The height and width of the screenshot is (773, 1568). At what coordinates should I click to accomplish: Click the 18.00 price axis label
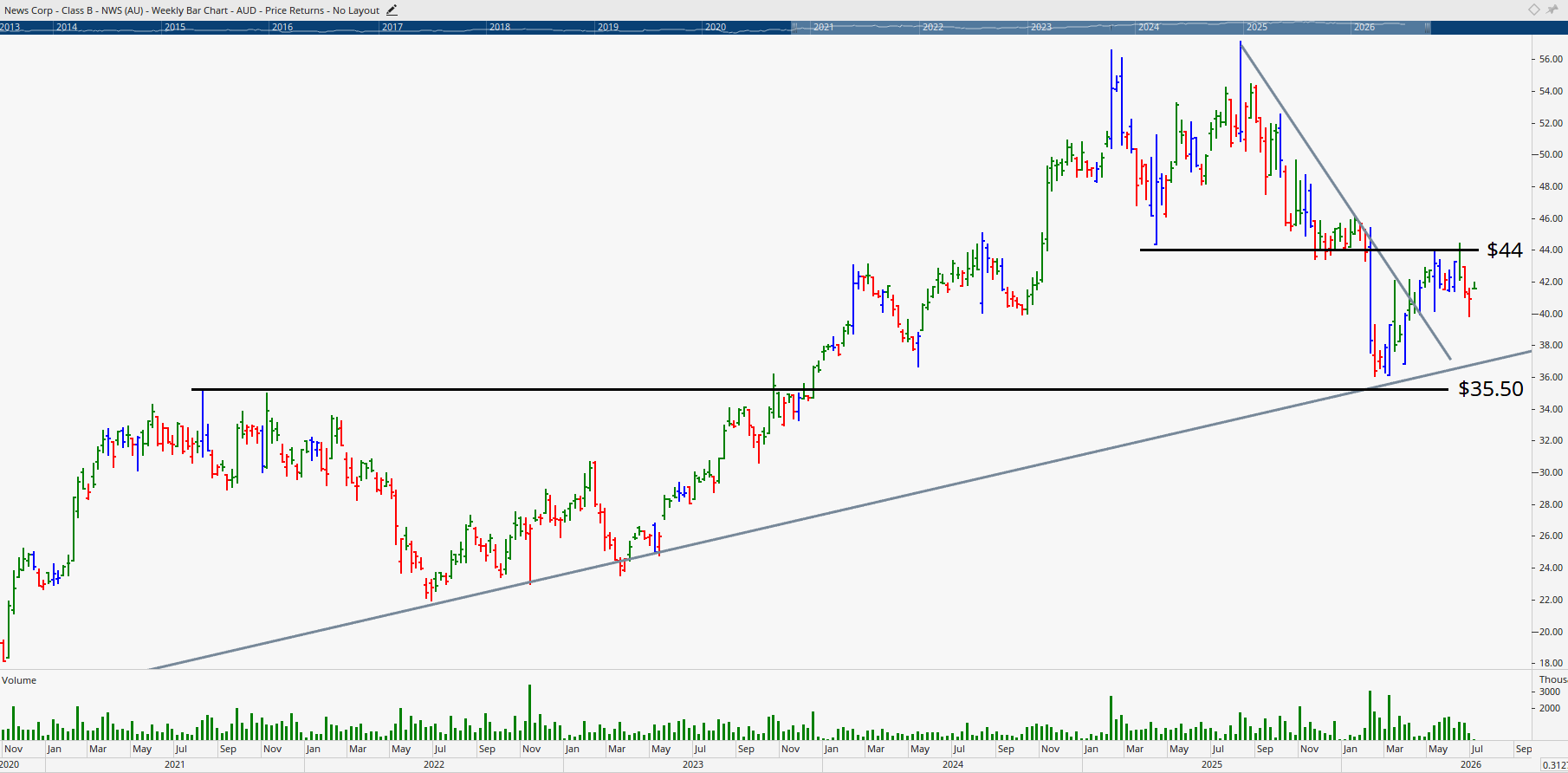tap(1551, 663)
